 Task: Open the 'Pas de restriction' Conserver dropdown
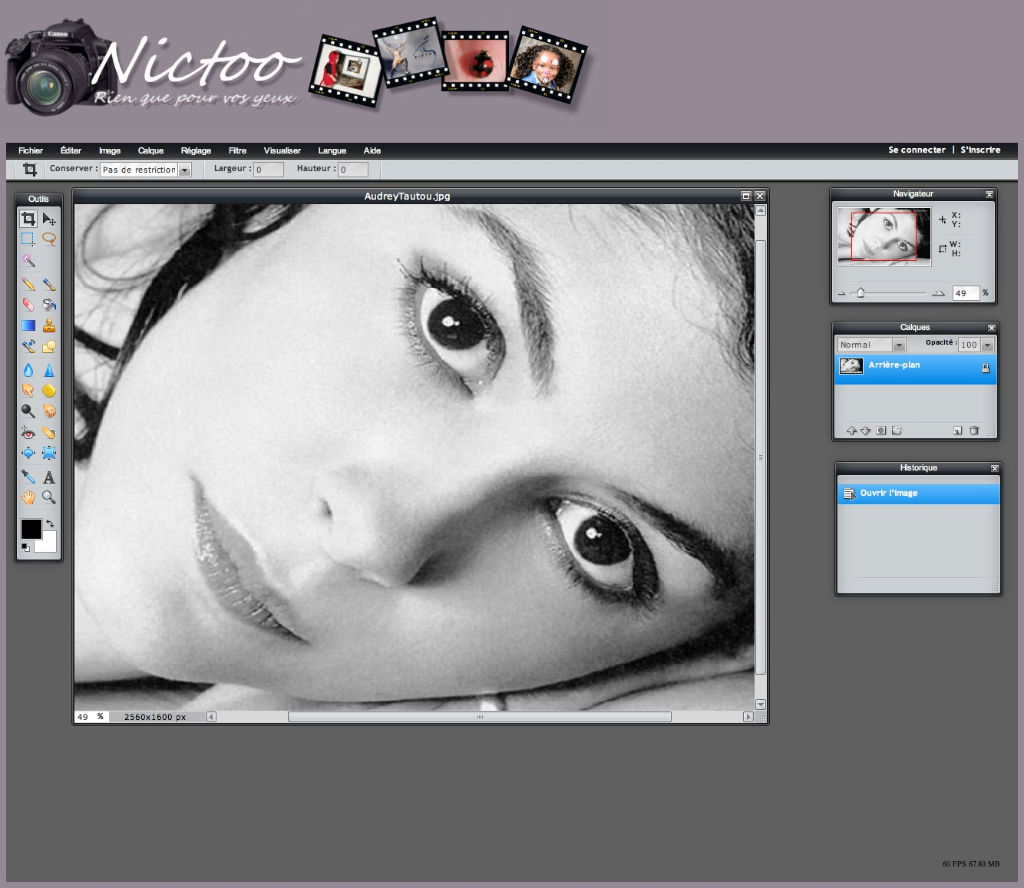click(183, 169)
